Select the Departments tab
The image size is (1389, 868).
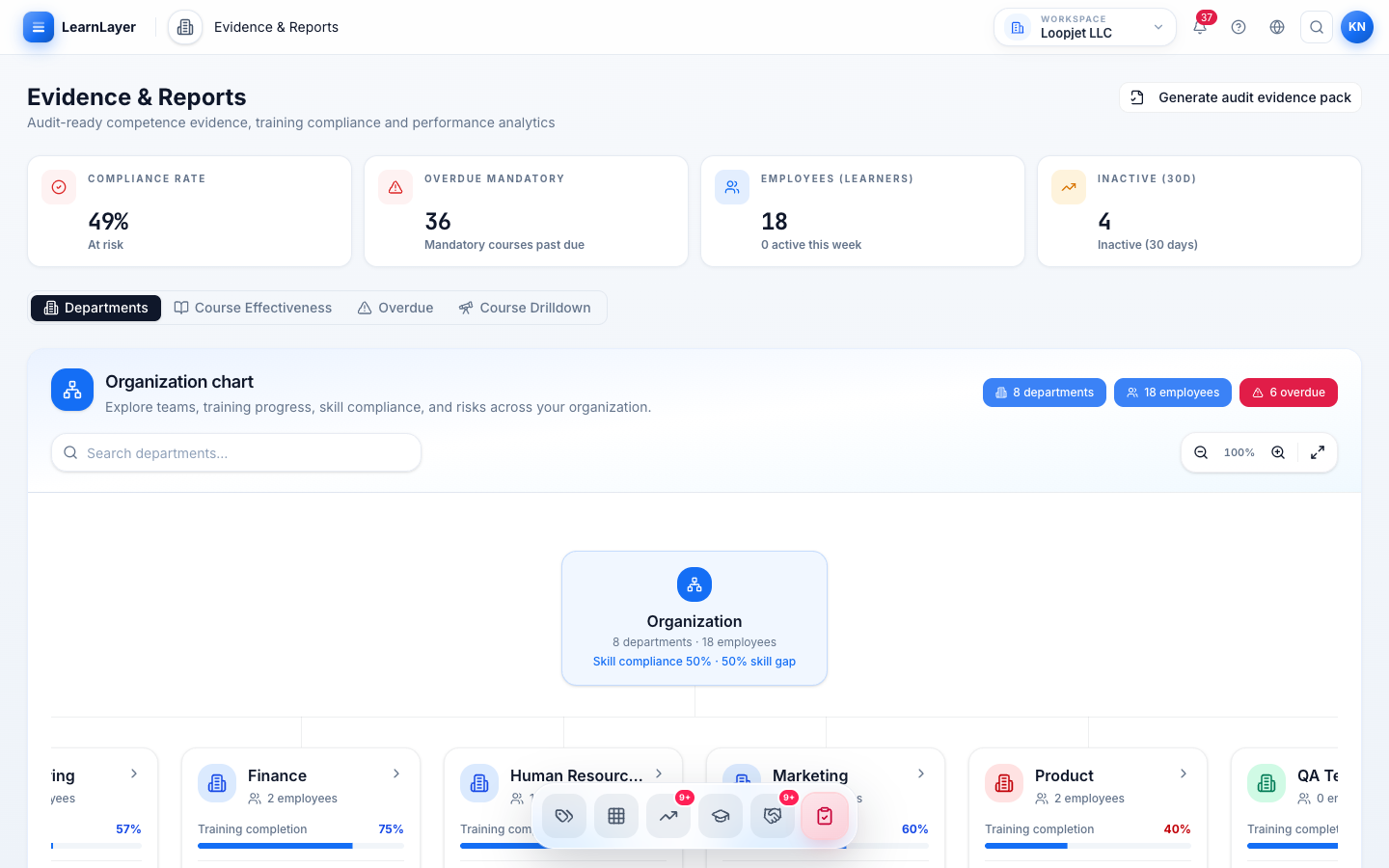(x=95, y=308)
